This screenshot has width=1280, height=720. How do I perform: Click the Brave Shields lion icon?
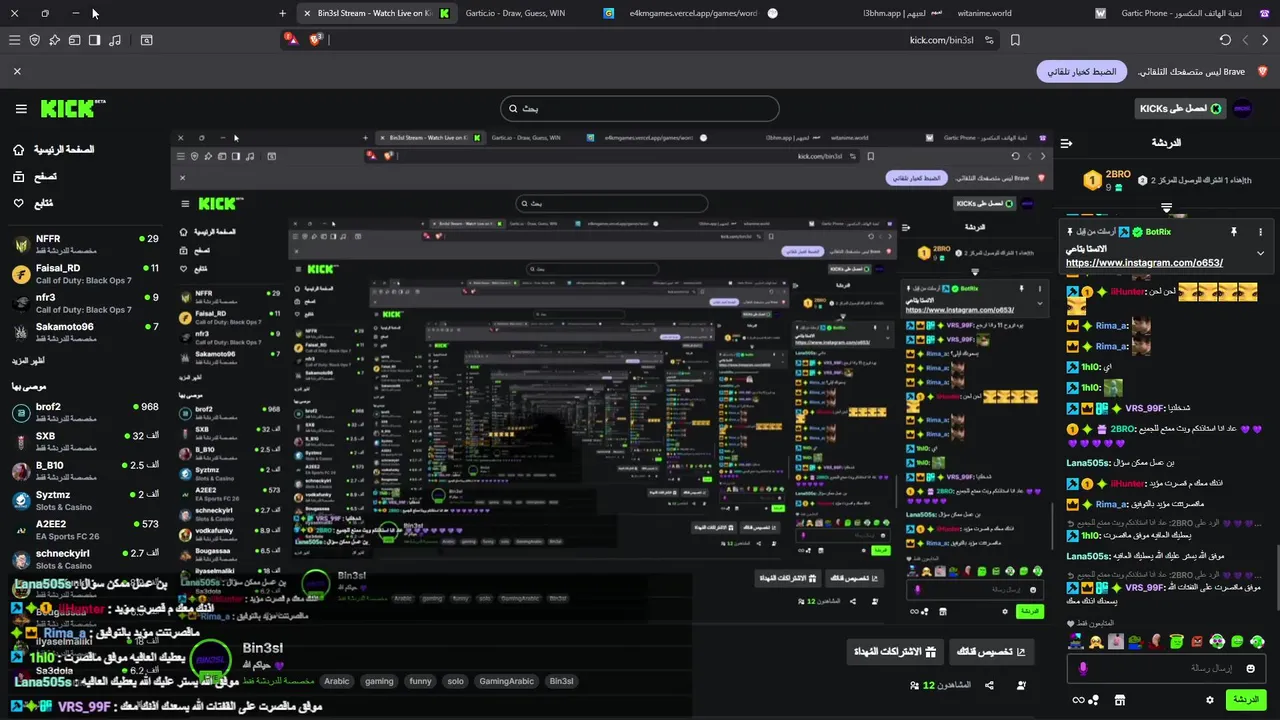[316, 40]
